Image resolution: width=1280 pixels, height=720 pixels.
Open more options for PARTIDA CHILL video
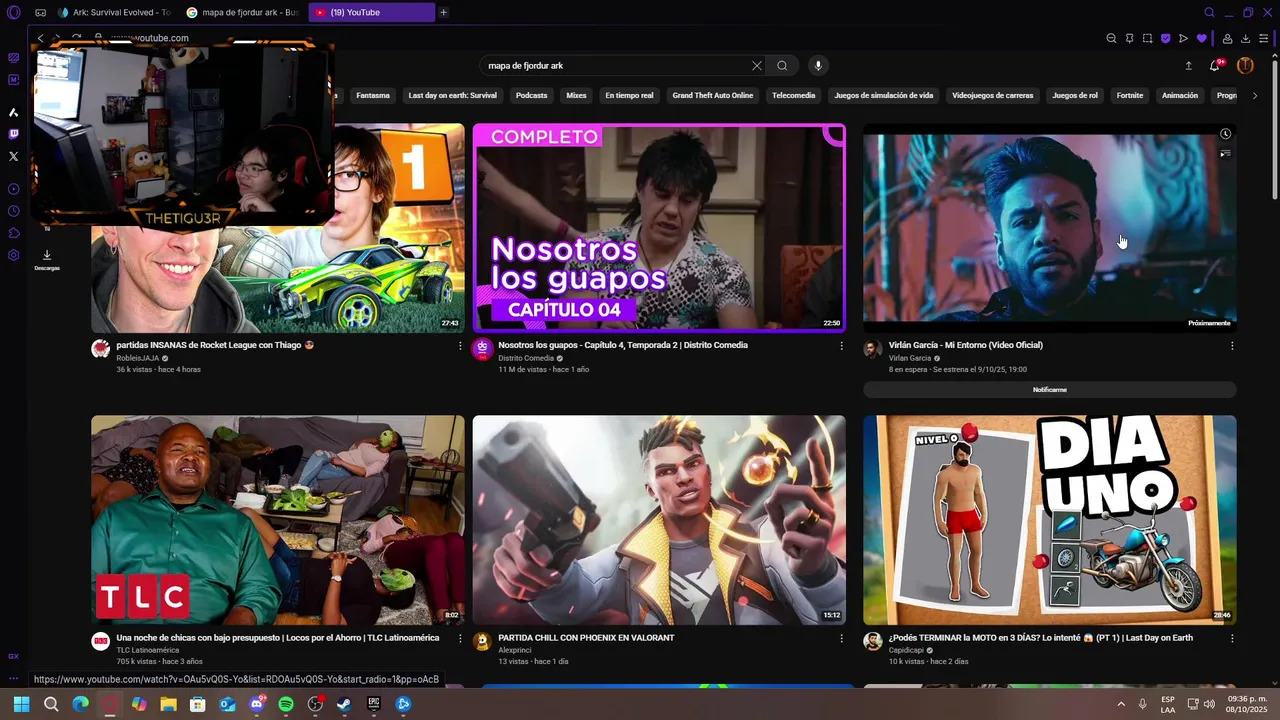pos(841,638)
